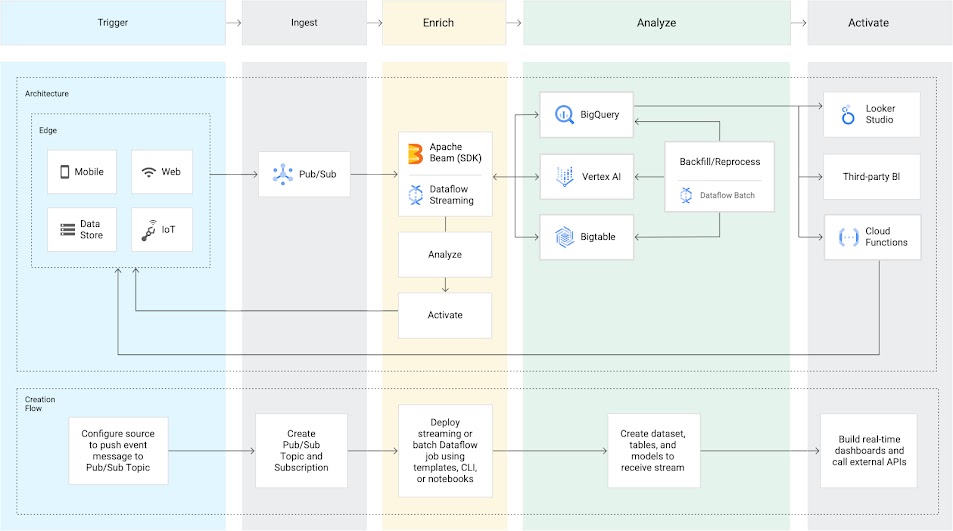Click the Apache Beam (SDK) label
Viewport: 953px width, 531px height.
[455, 152]
